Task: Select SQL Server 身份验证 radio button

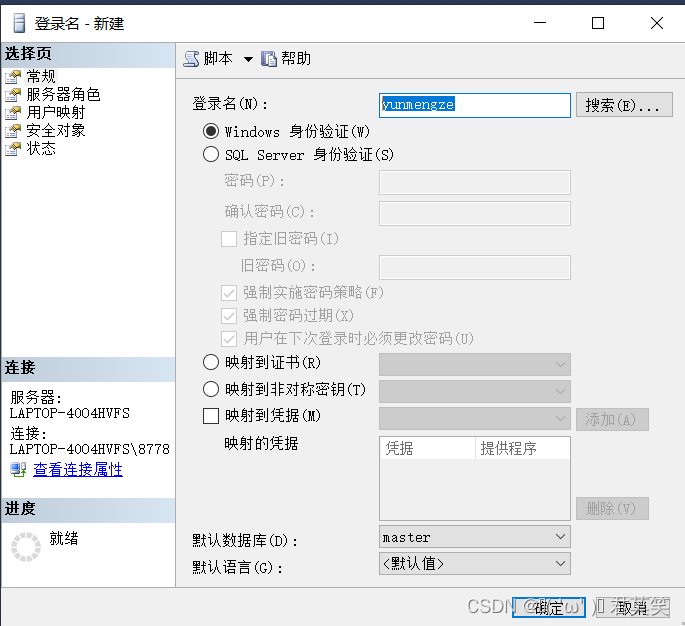Action: pyautogui.click(x=211, y=154)
